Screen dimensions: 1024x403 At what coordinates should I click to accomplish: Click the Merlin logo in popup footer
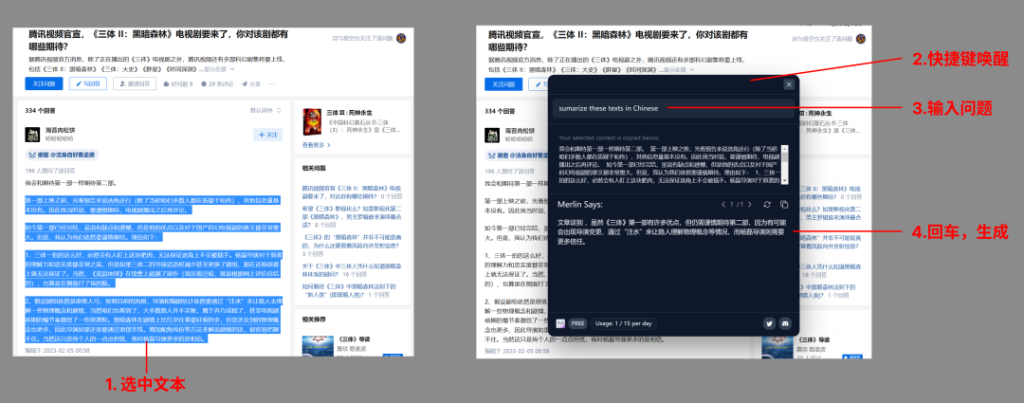pyautogui.click(x=561, y=323)
